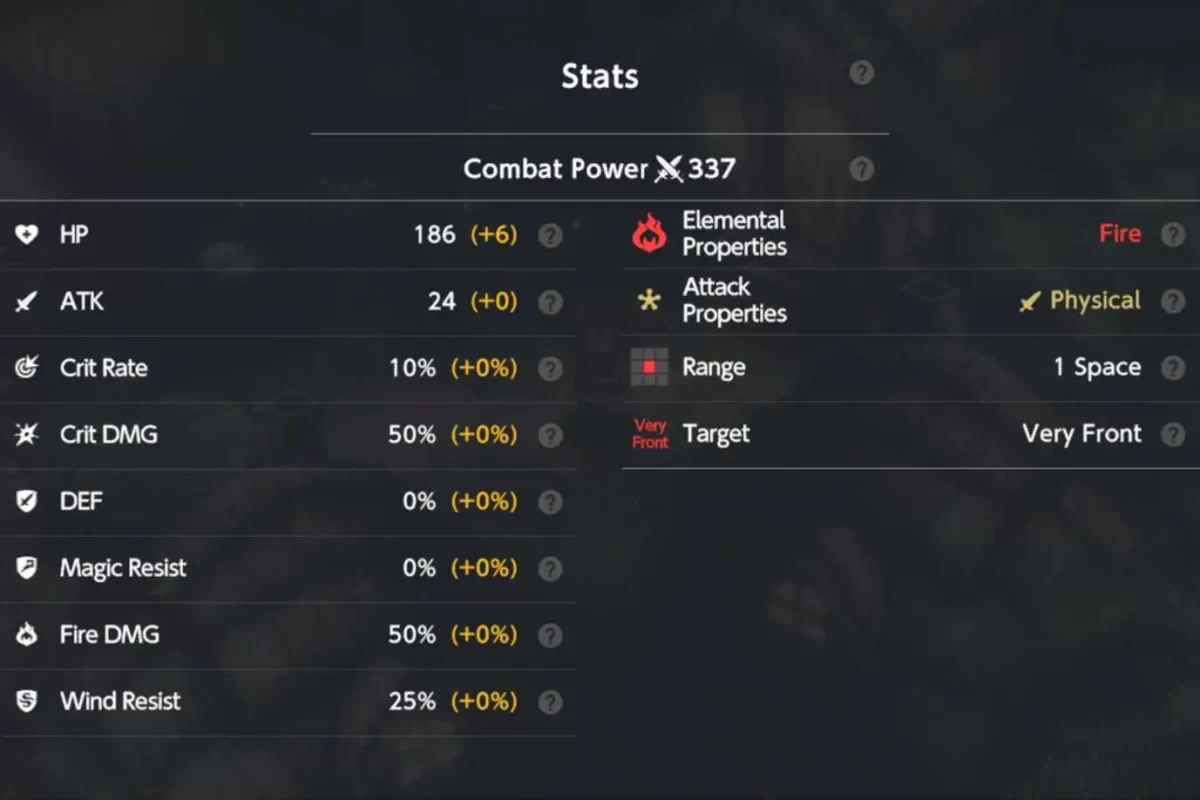The width and height of the screenshot is (1200, 800).
Task: Click the question mark next to HP
Action: [550, 236]
